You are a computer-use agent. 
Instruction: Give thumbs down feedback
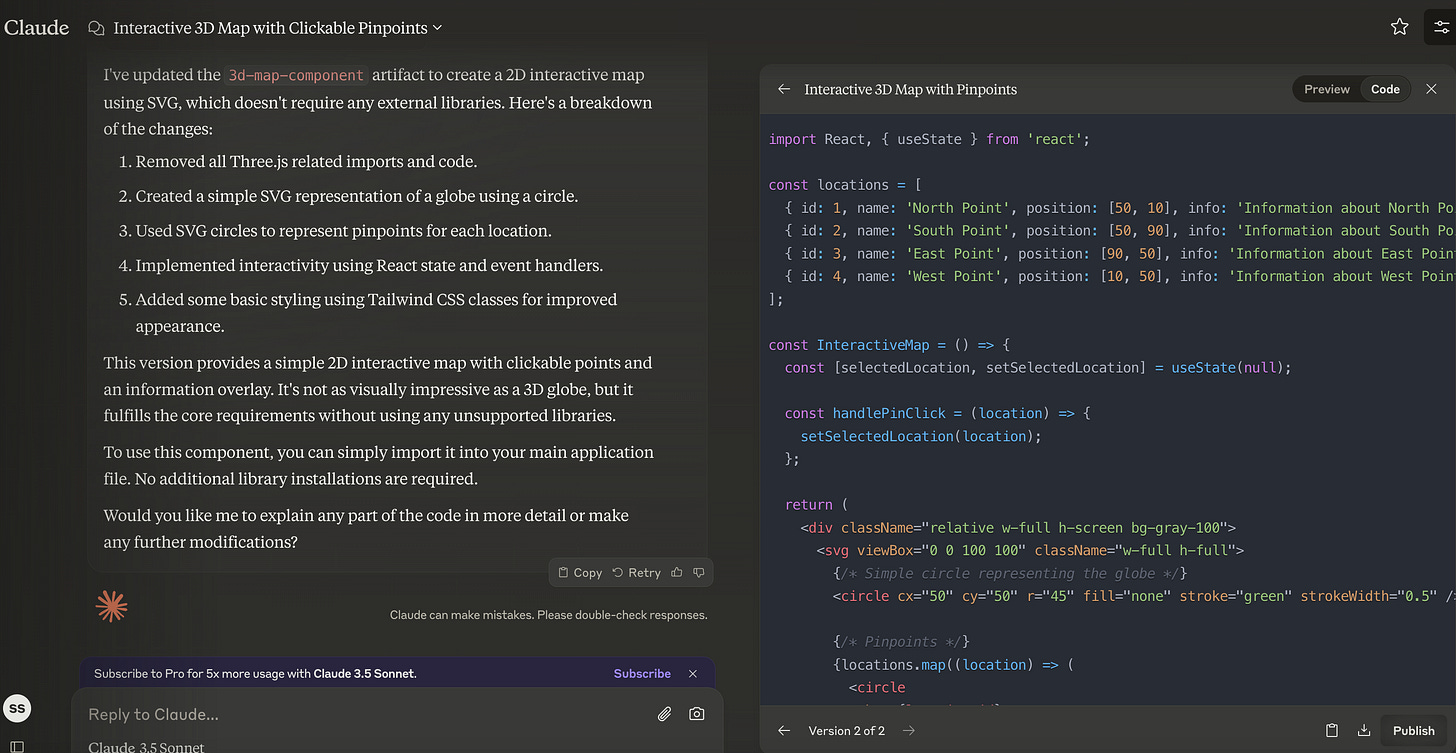tap(698, 572)
